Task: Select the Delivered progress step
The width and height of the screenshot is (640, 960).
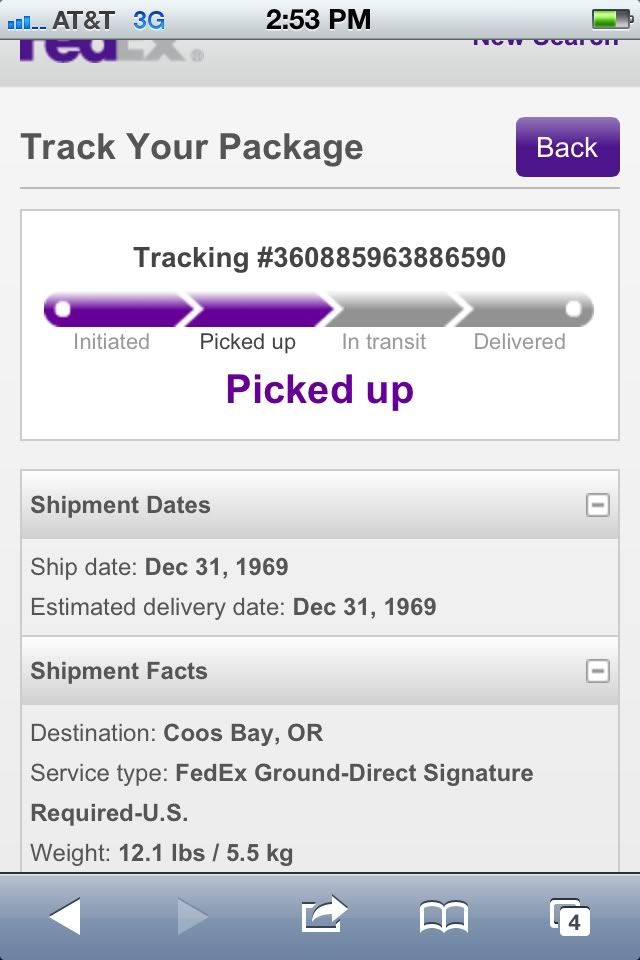Action: point(520,341)
